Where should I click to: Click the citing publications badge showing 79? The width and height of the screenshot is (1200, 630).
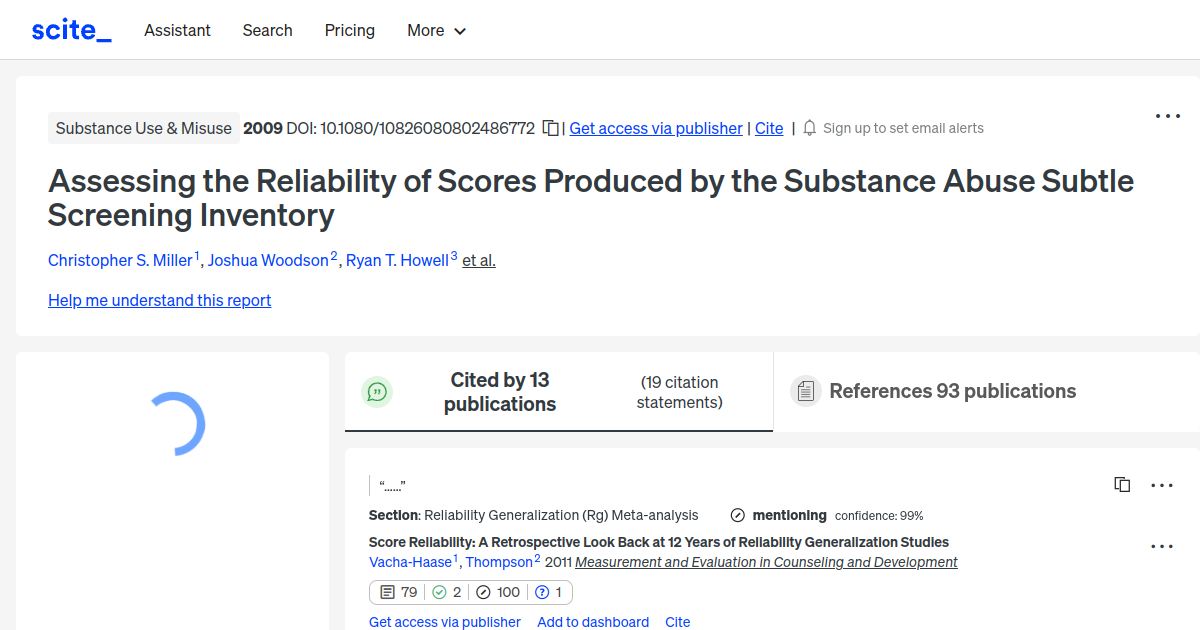pos(397,591)
